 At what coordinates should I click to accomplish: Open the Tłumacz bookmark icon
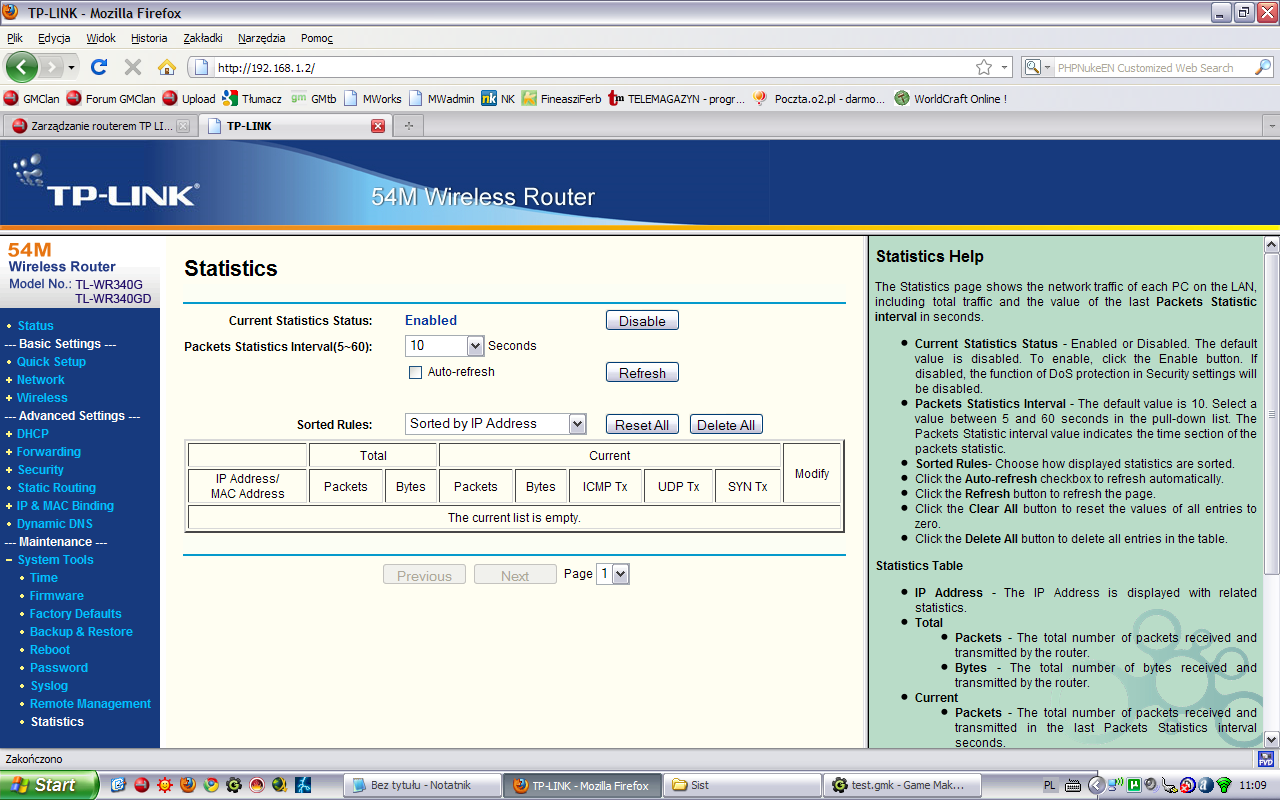click(230, 98)
